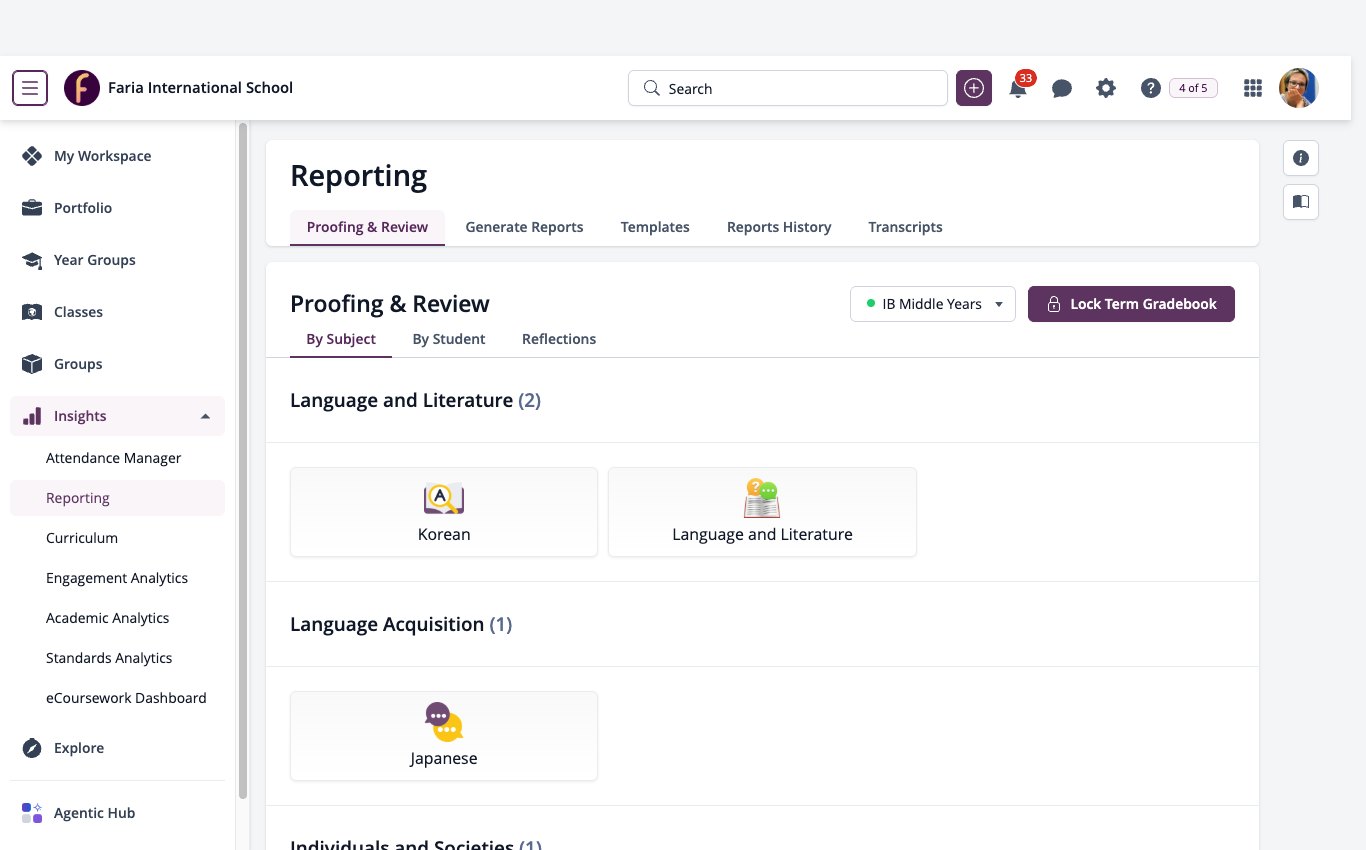
Task: Click the Classes icon in sidebar
Action: [32, 312]
